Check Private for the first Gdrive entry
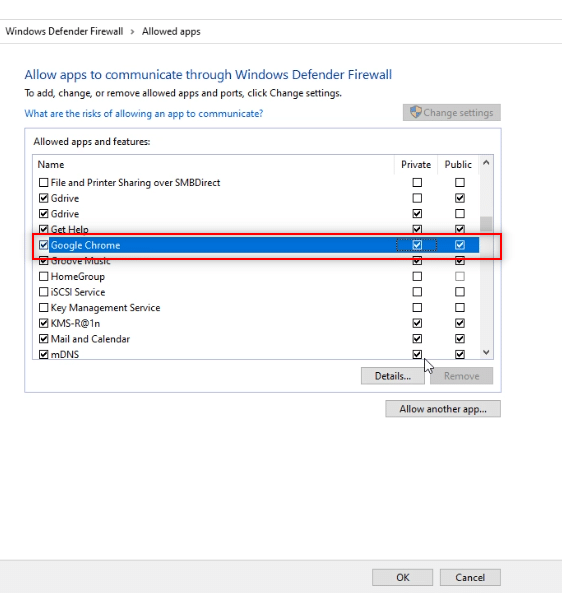This screenshot has height=593, width=562. click(x=417, y=198)
